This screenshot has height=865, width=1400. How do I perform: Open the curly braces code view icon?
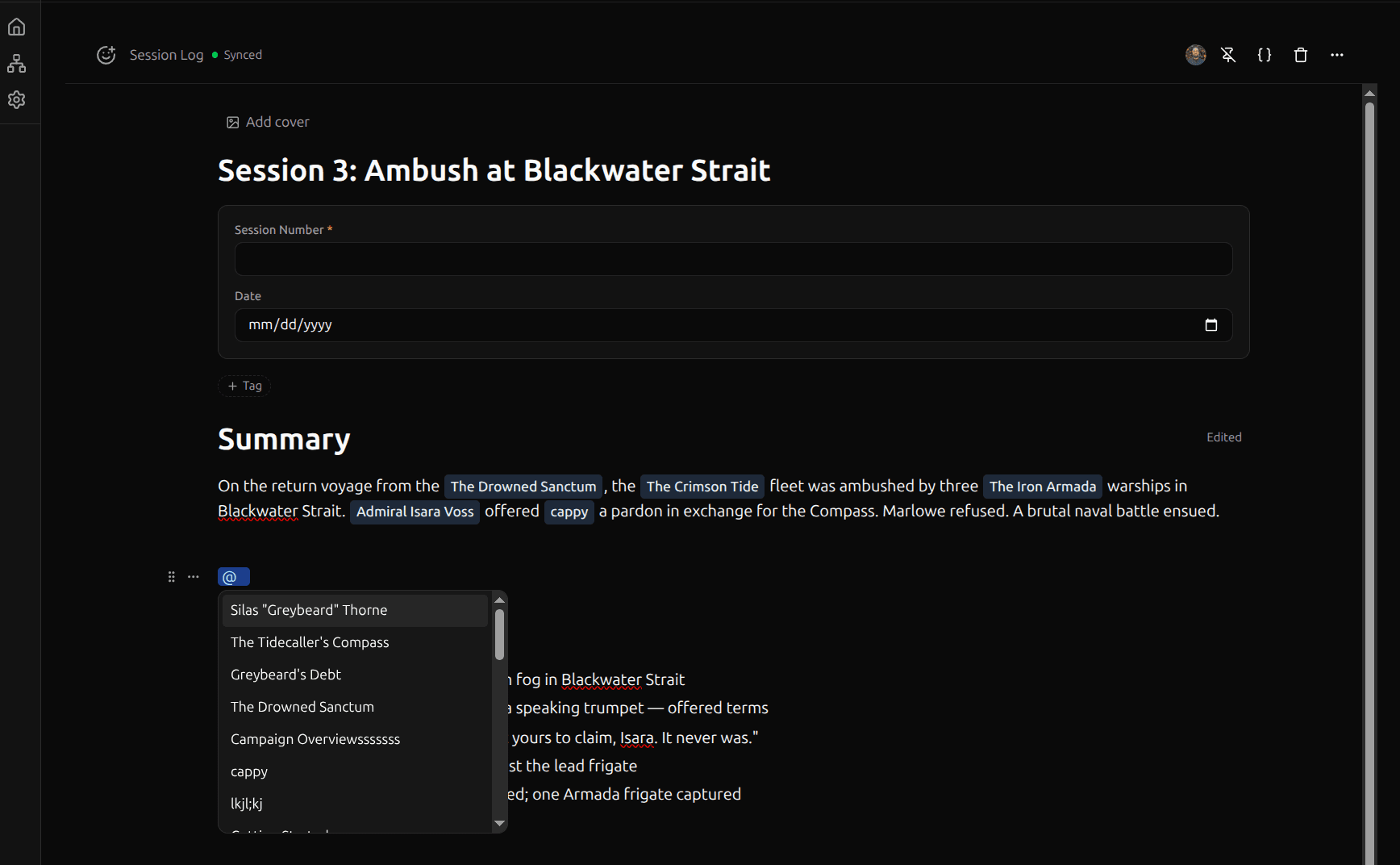coord(1265,55)
